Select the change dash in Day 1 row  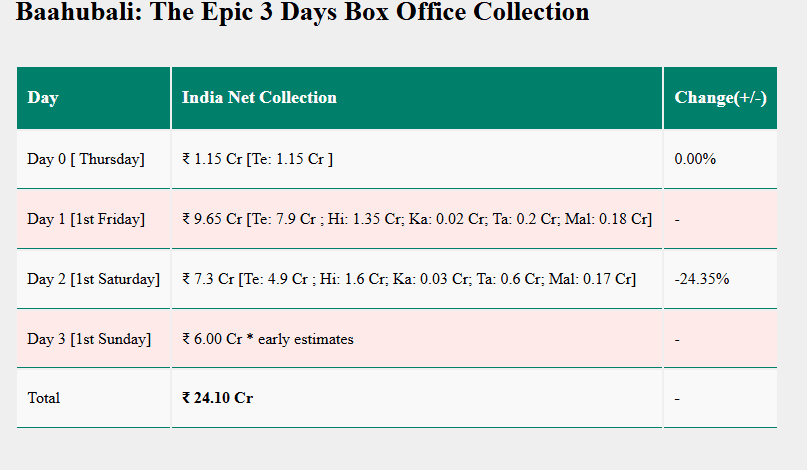(x=678, y=219)
